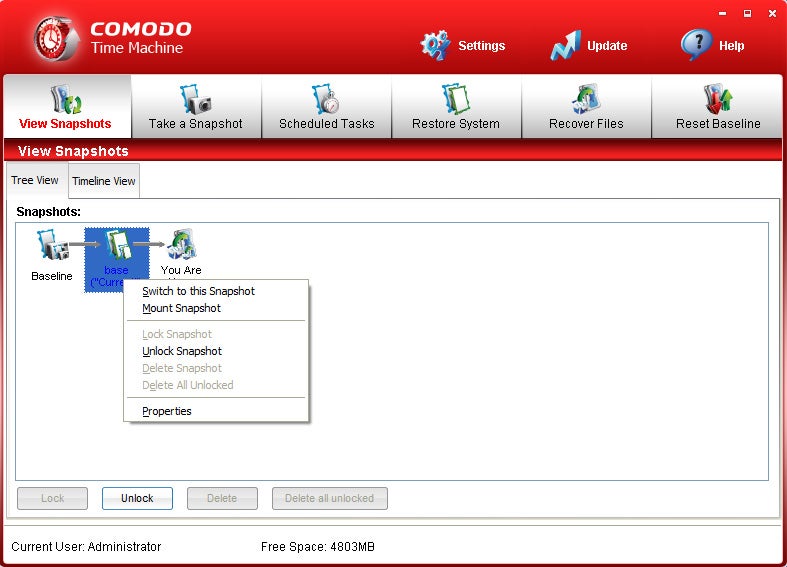Choose Mount Snapshot from context menu
Image resolution: width=787 pixels, height=567 pixels.
click(181, 308)
